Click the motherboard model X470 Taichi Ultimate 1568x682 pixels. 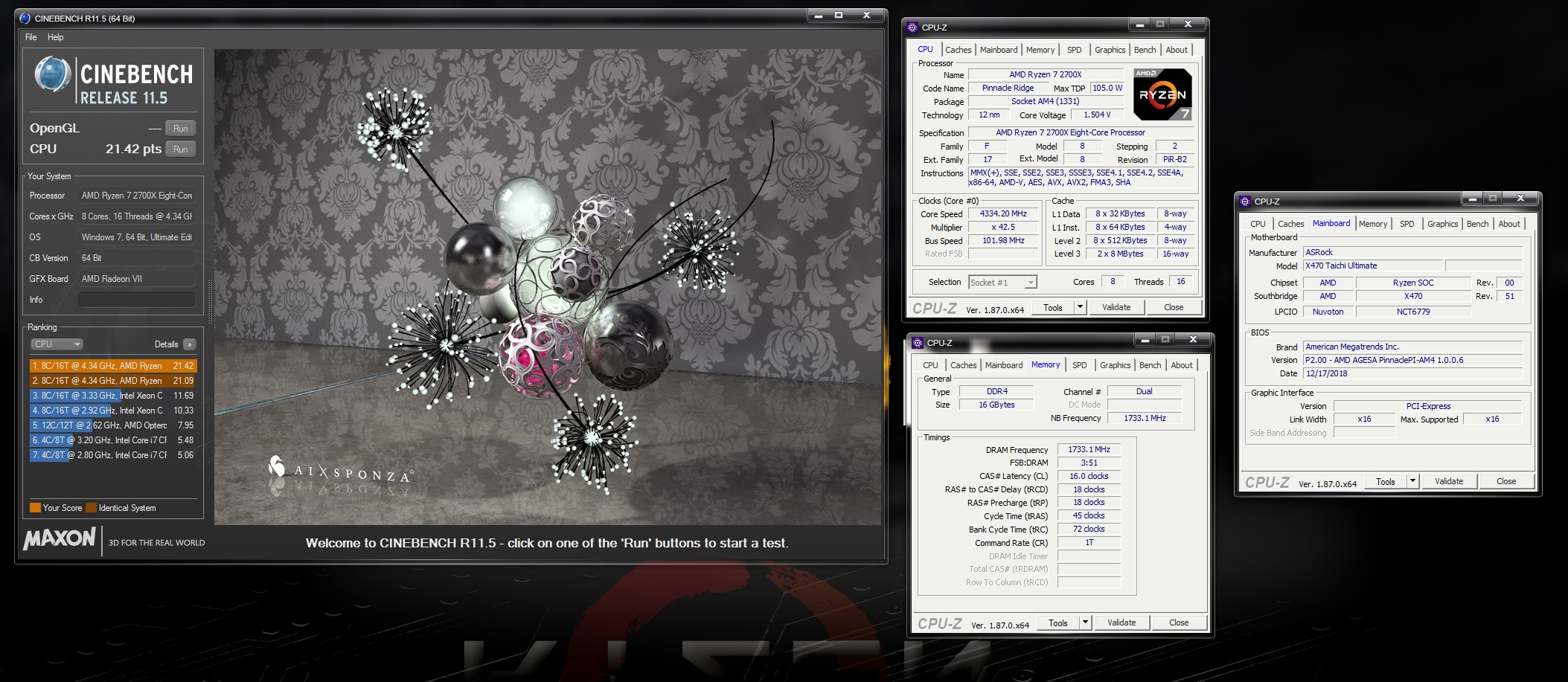click(x=1373, y=266)
